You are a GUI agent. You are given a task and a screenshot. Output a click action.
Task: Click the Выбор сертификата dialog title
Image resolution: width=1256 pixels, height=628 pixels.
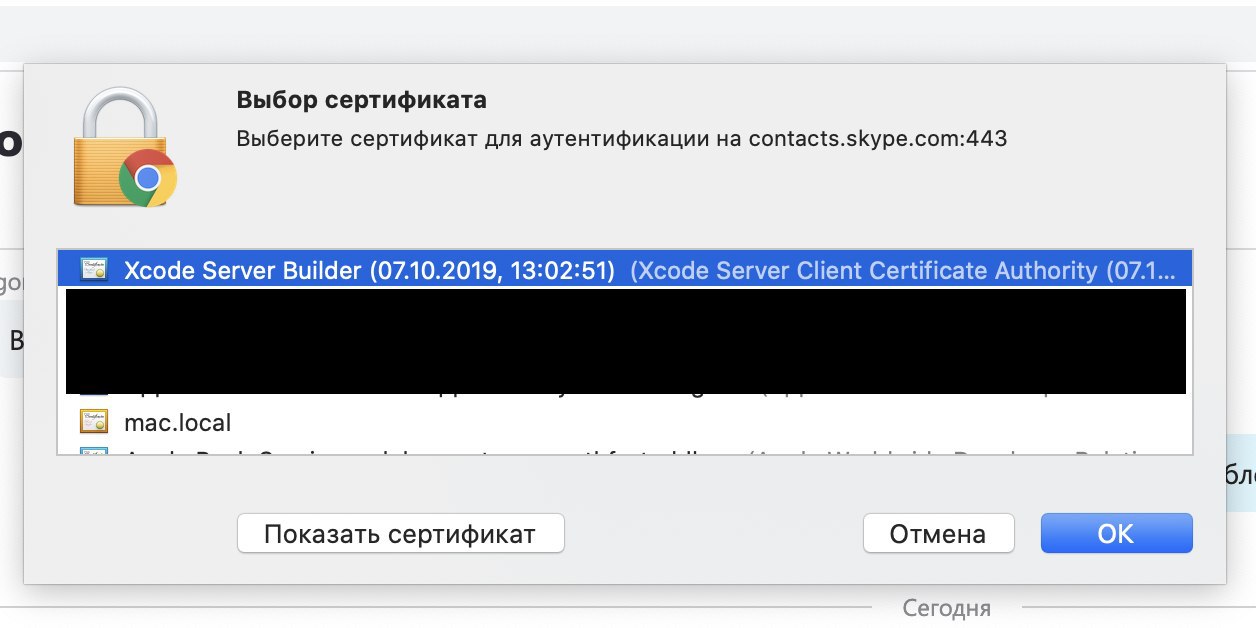tap(361, 100)
